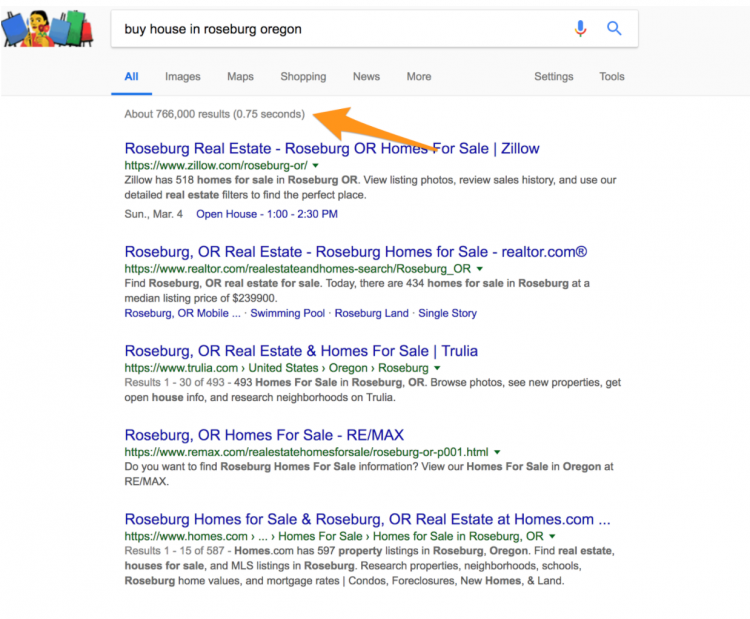
Task: Click the 'About 766,000 results' count text
Action: pyautogui.click(x=214, y=114)
